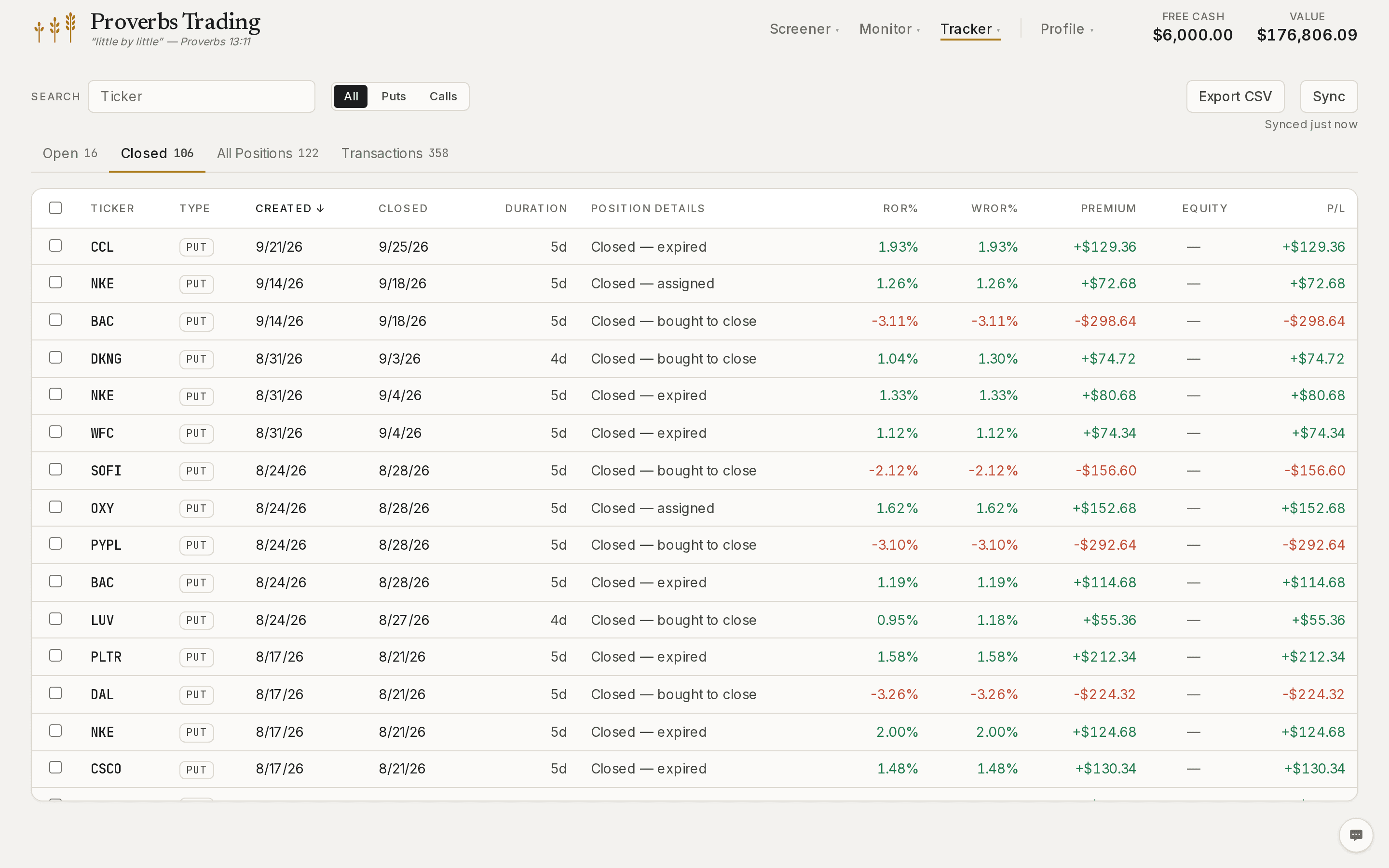Sort by the P/L column header
This screenshot has height=868, width=1389.
point(1335,208)
